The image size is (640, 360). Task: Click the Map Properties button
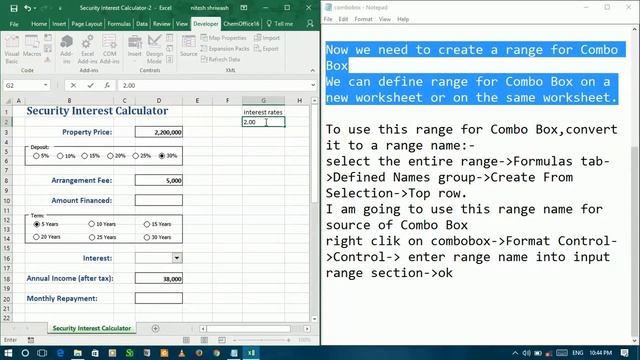click(224, 38)
